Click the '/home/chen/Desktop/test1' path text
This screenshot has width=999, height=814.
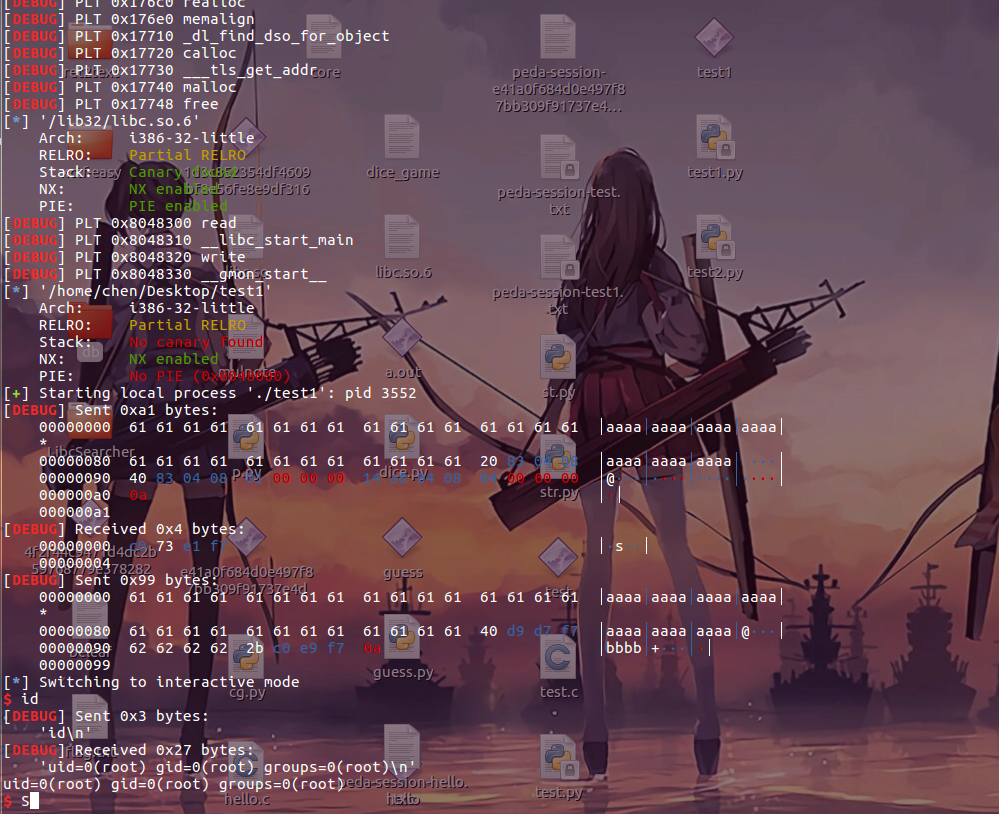coord(156,291)
